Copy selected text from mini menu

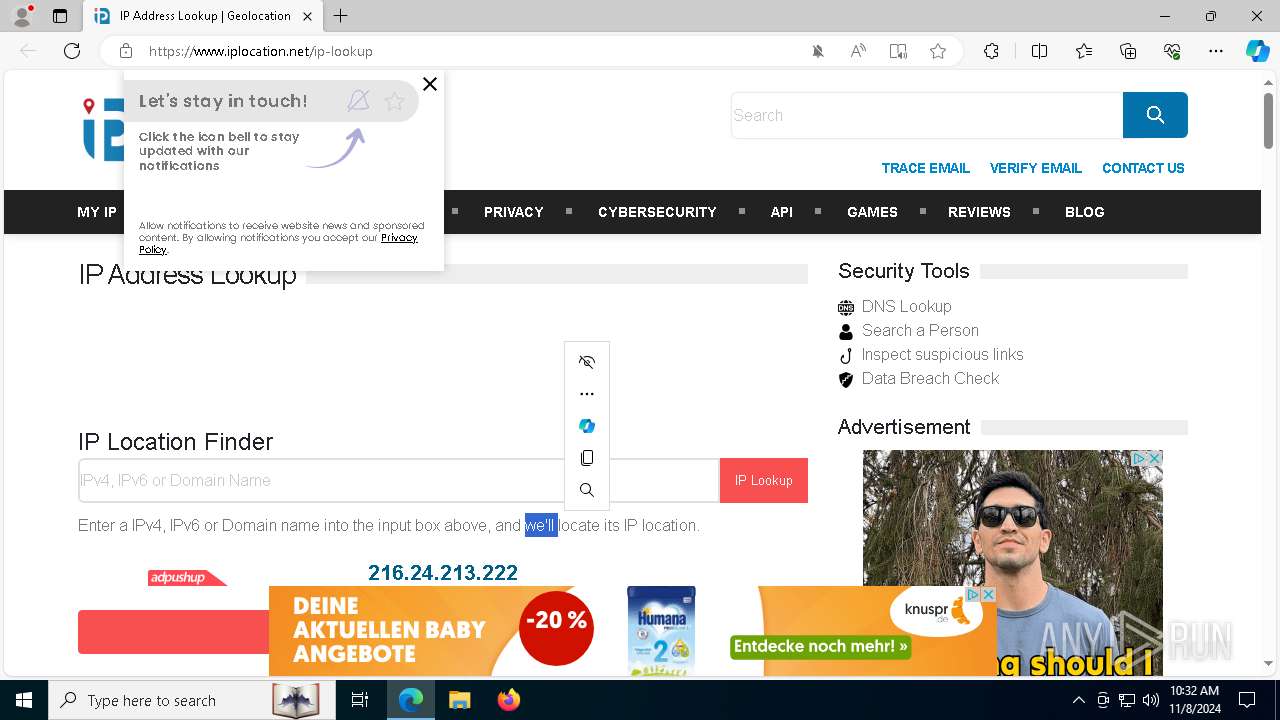587,458
